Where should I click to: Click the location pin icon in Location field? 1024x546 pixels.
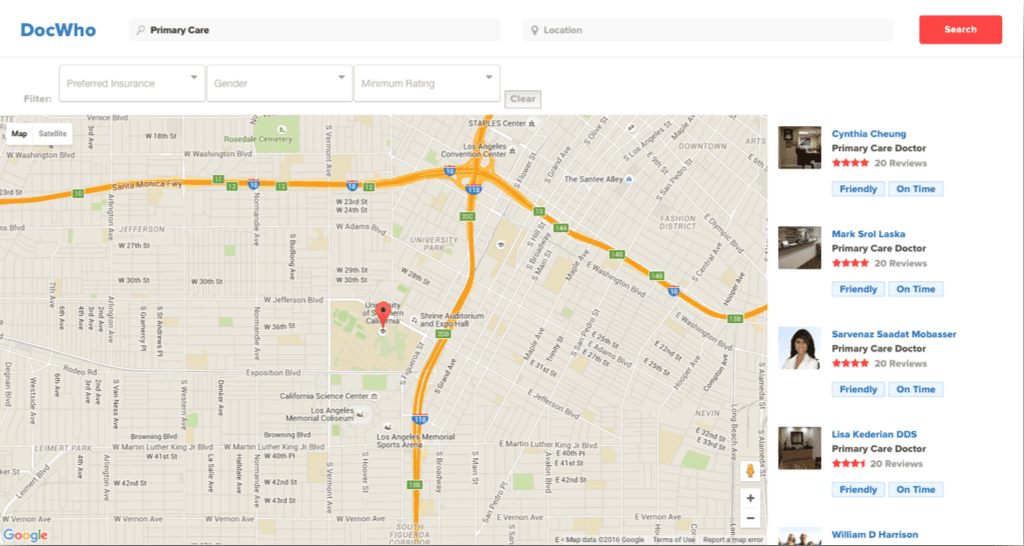(x=534, y=30)
